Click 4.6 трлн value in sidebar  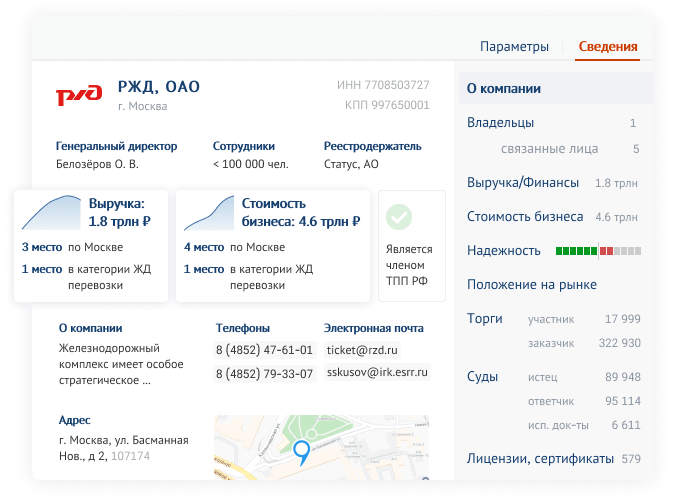[x=616, y=217]
